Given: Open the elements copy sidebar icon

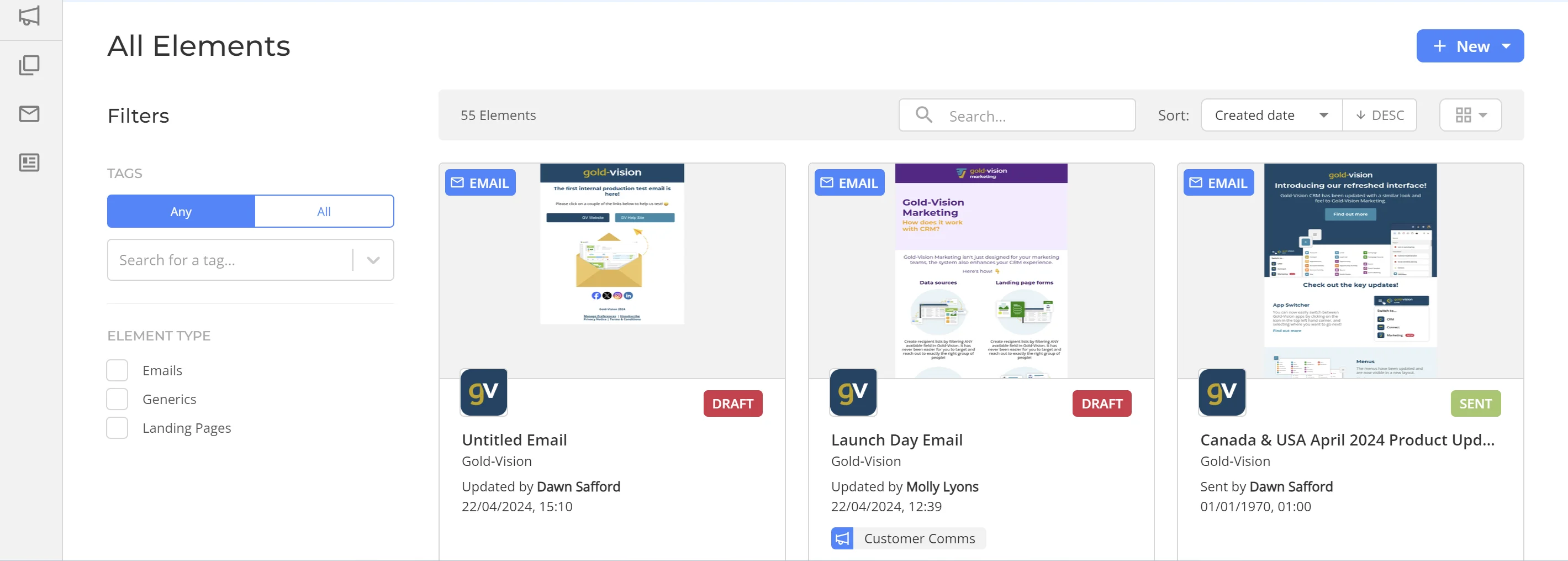Looking at the screenshot, I should (29, 65).
